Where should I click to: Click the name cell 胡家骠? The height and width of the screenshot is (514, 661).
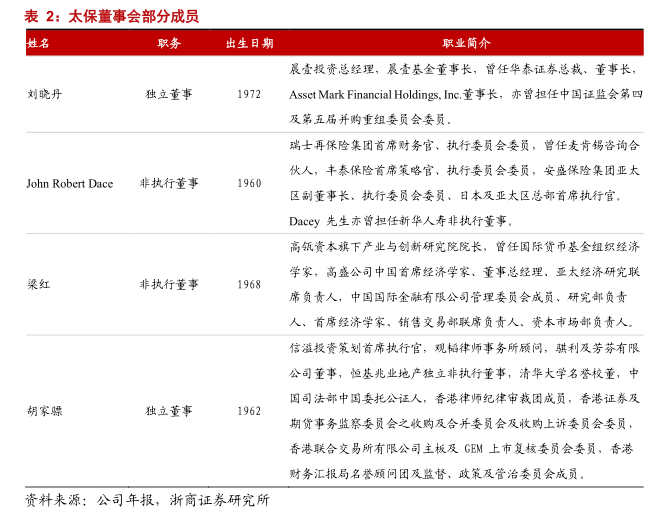pos(44,410)
